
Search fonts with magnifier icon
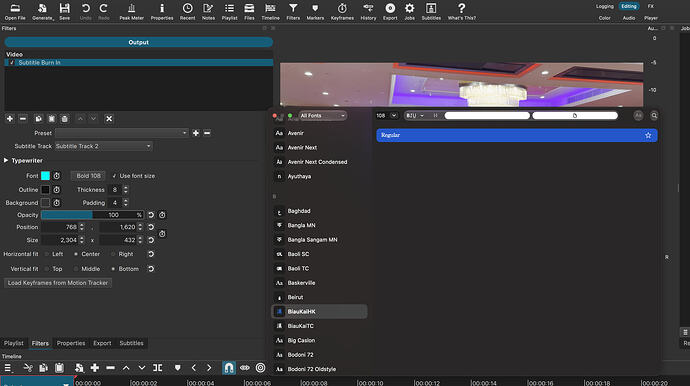654,116
